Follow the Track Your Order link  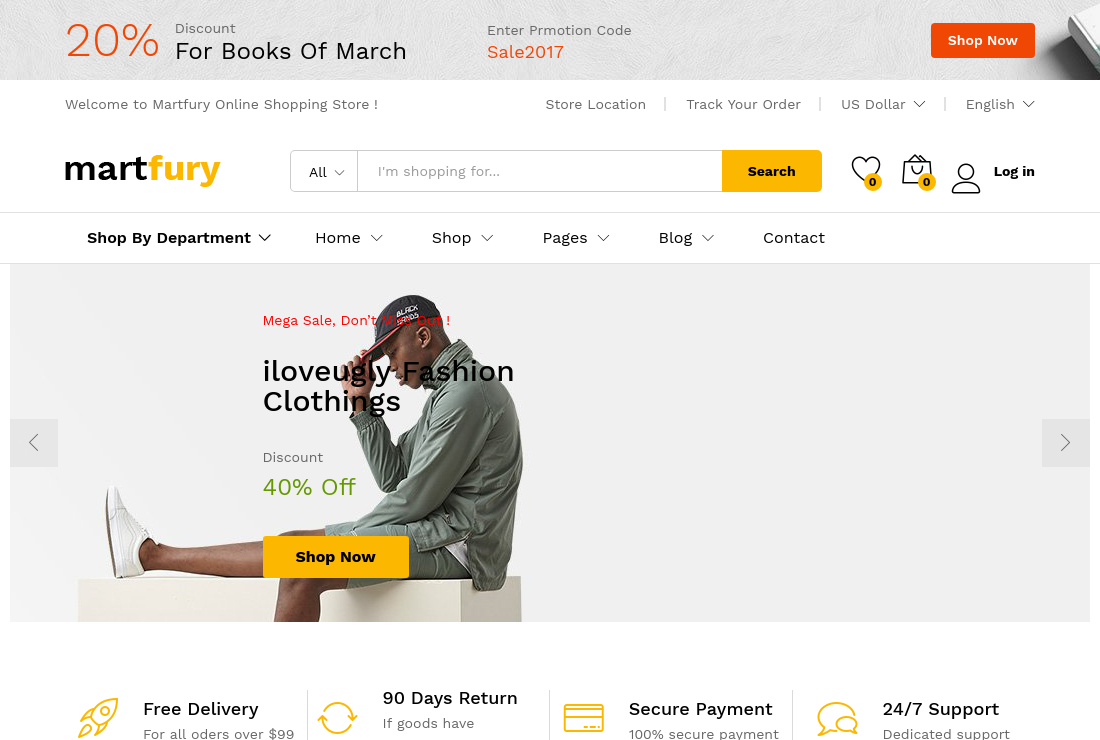coord(743,105)
